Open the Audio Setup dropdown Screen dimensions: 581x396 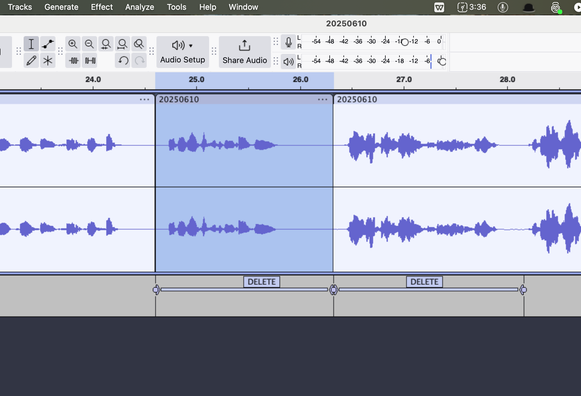click(183, 52)
